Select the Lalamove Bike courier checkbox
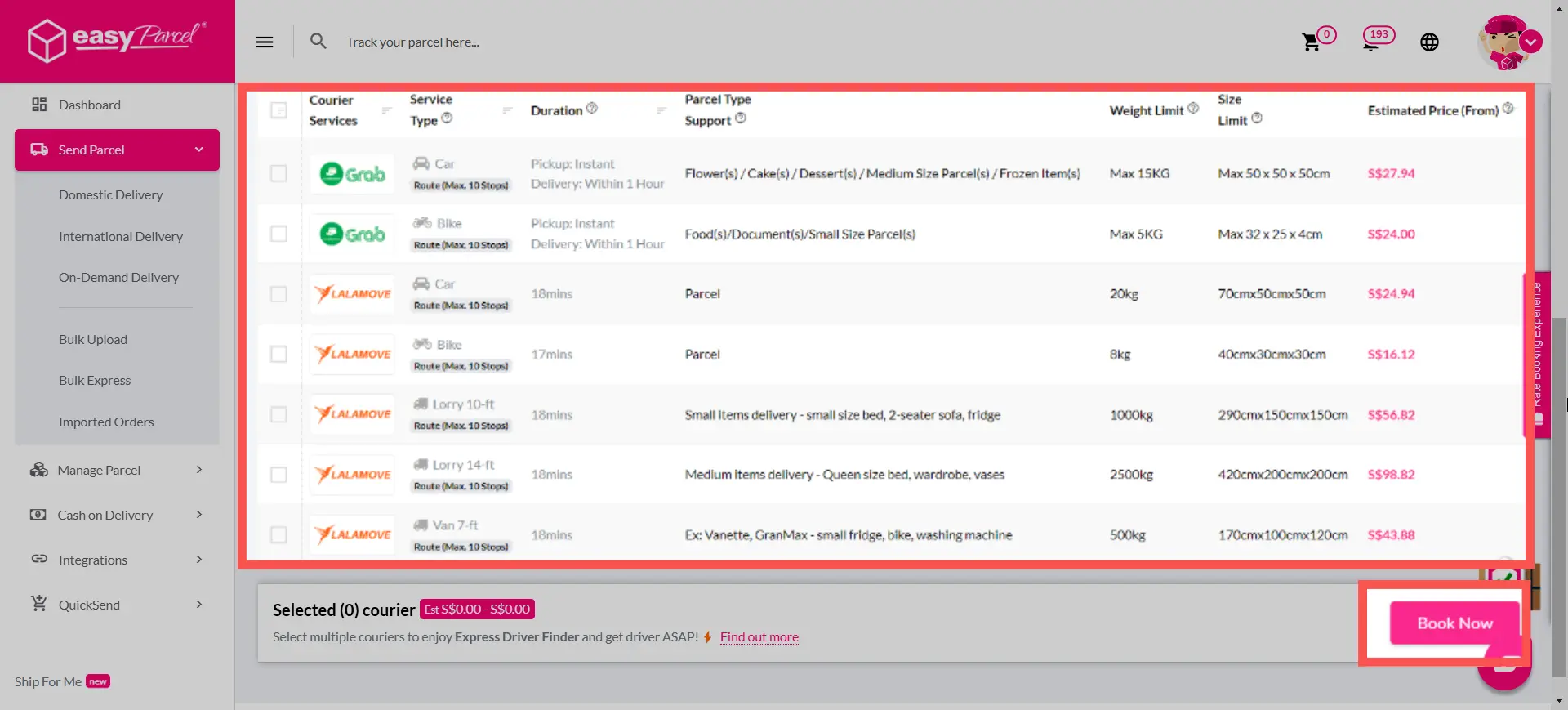1568x710 pixels. [278, 354]
